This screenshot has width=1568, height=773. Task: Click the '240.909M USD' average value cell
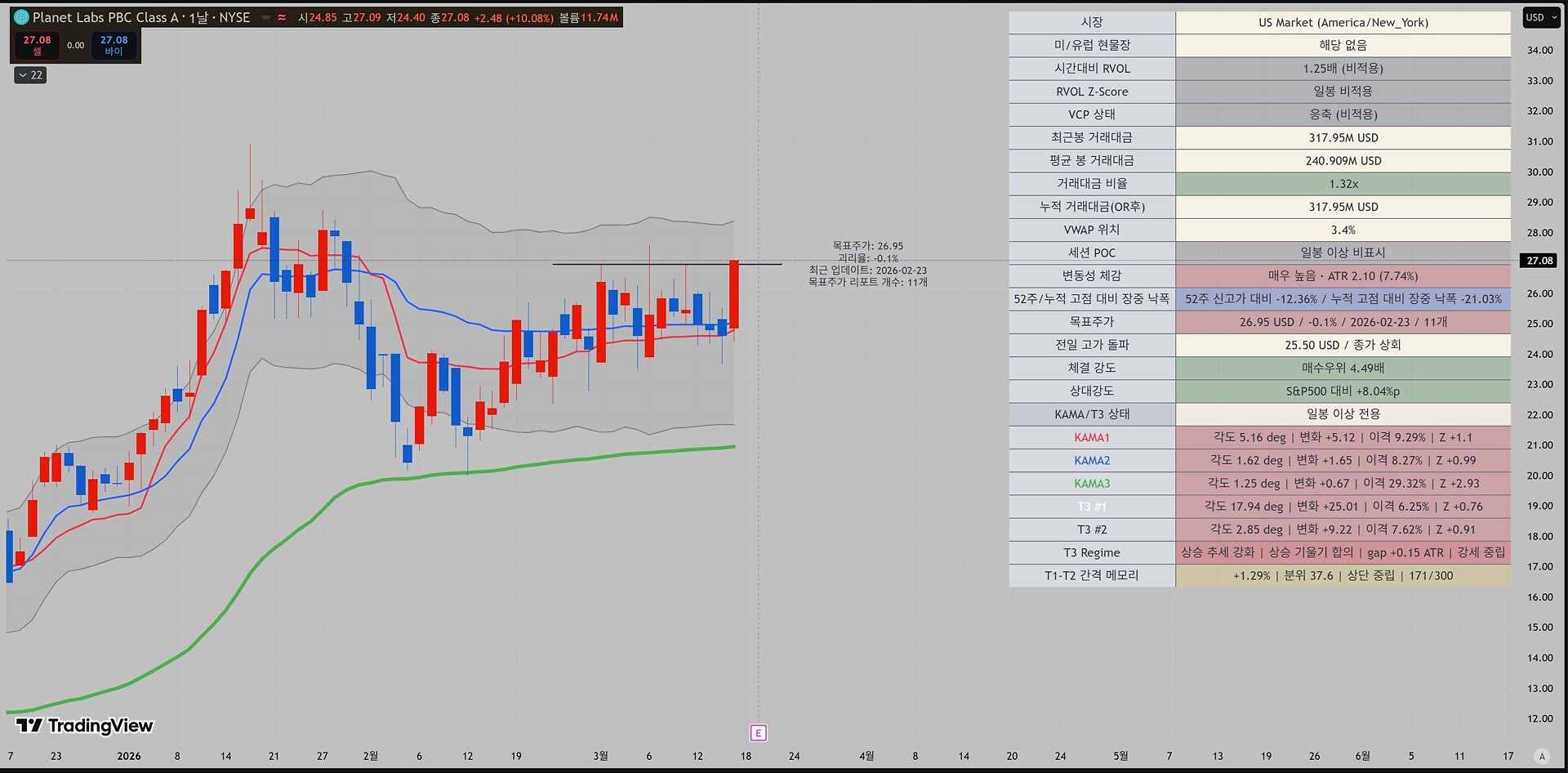click(x=1343, y=161)
